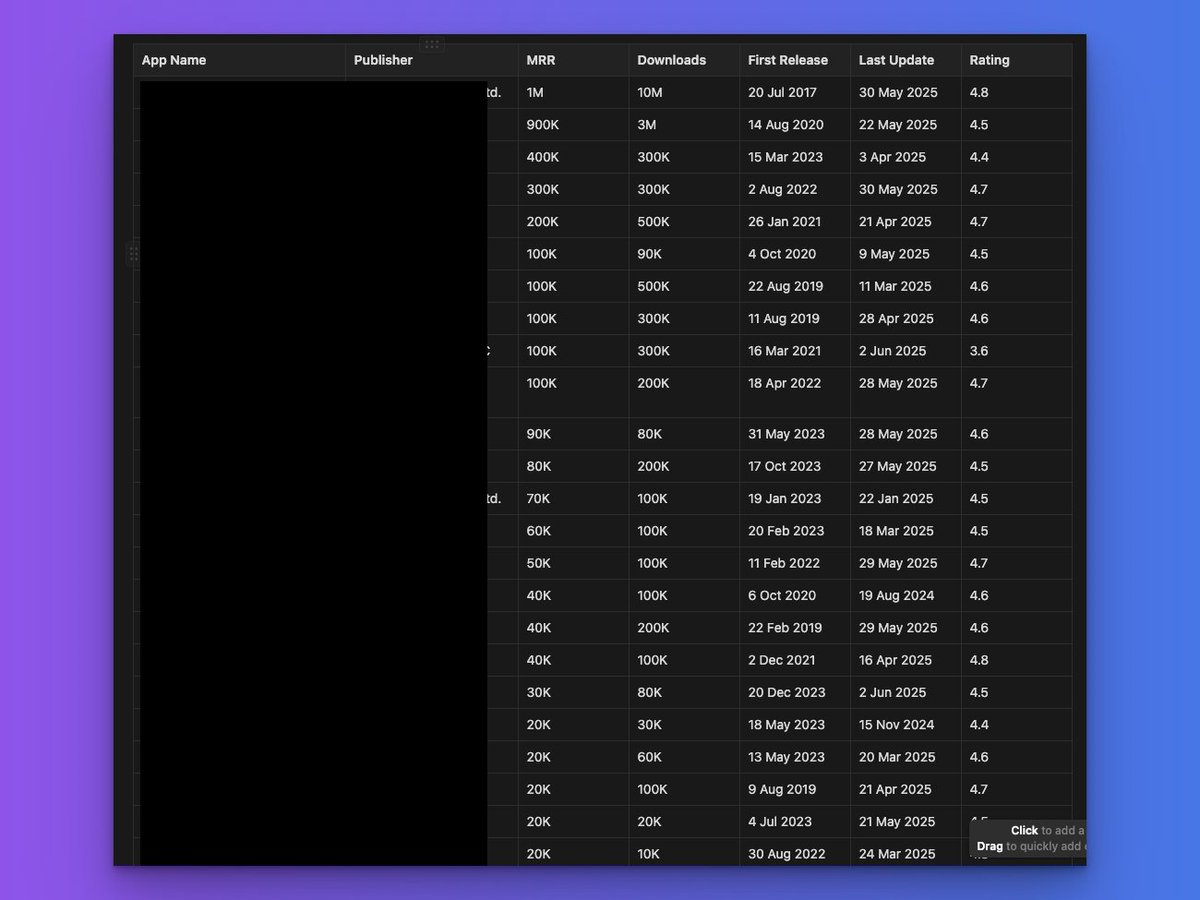The image size is (1200, 900).
Task: Select the Downloads value 10K
Action: pos(650,854)
